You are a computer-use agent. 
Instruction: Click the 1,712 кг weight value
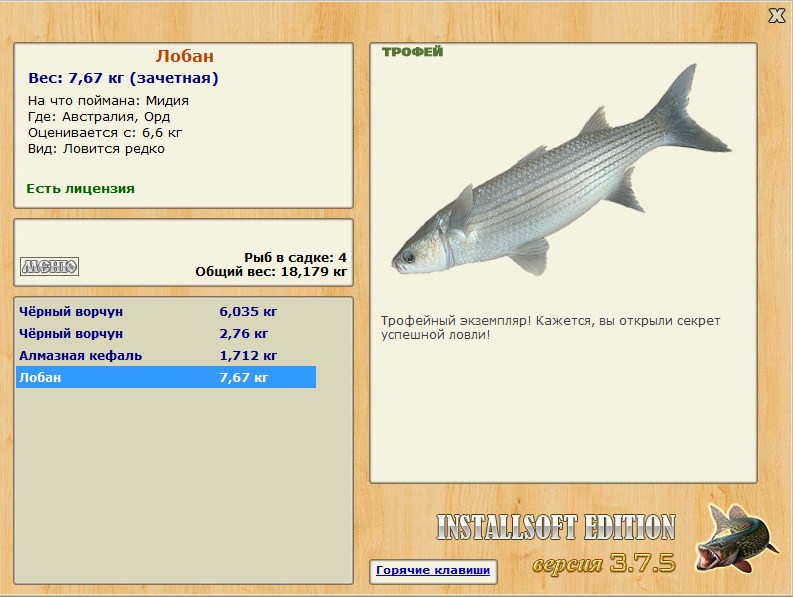coord(248,356)
